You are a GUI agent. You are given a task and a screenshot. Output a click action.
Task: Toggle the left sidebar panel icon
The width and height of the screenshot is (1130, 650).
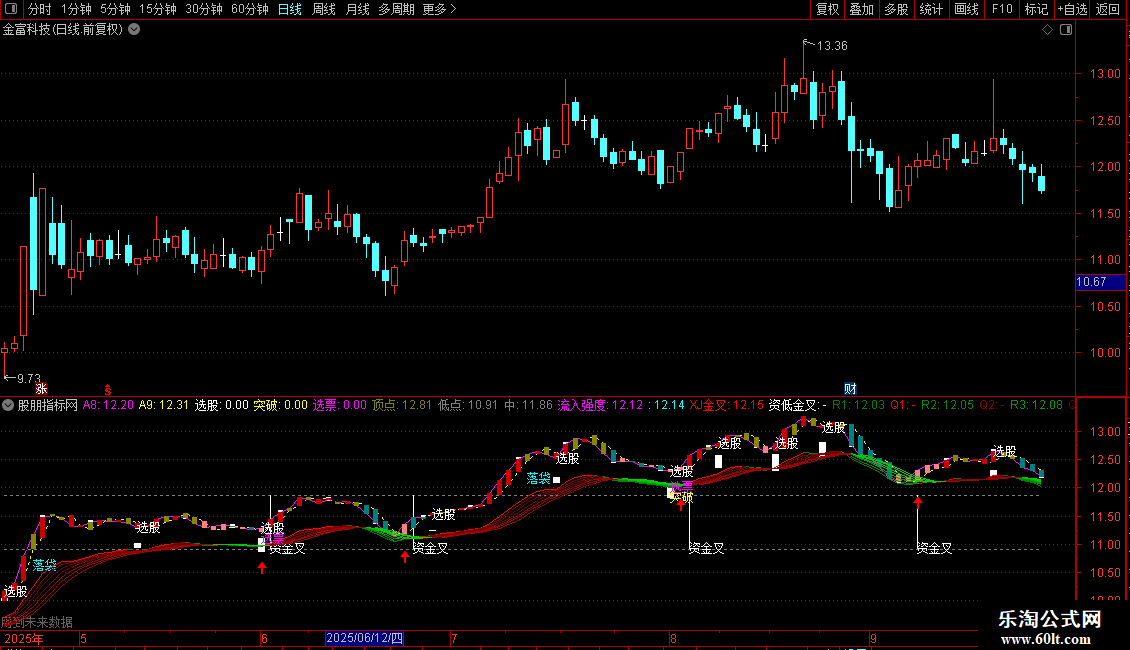11,9
